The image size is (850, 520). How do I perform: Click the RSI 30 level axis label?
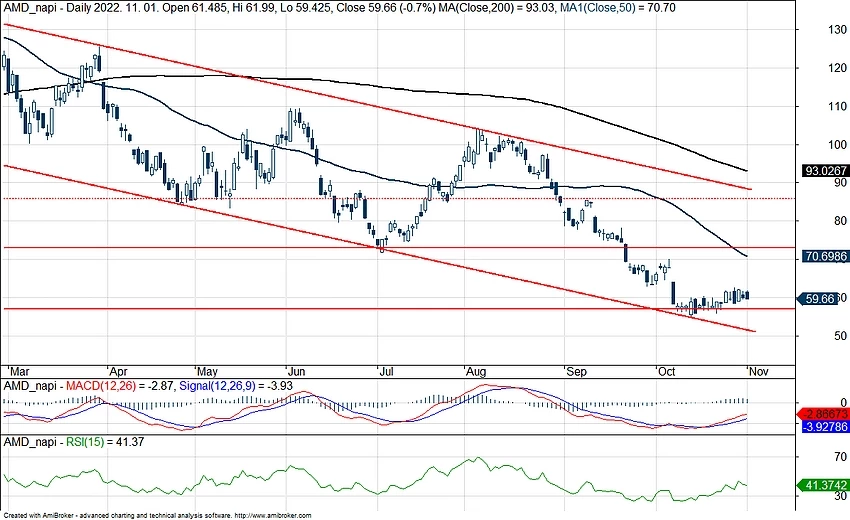(x=840, y=496)
